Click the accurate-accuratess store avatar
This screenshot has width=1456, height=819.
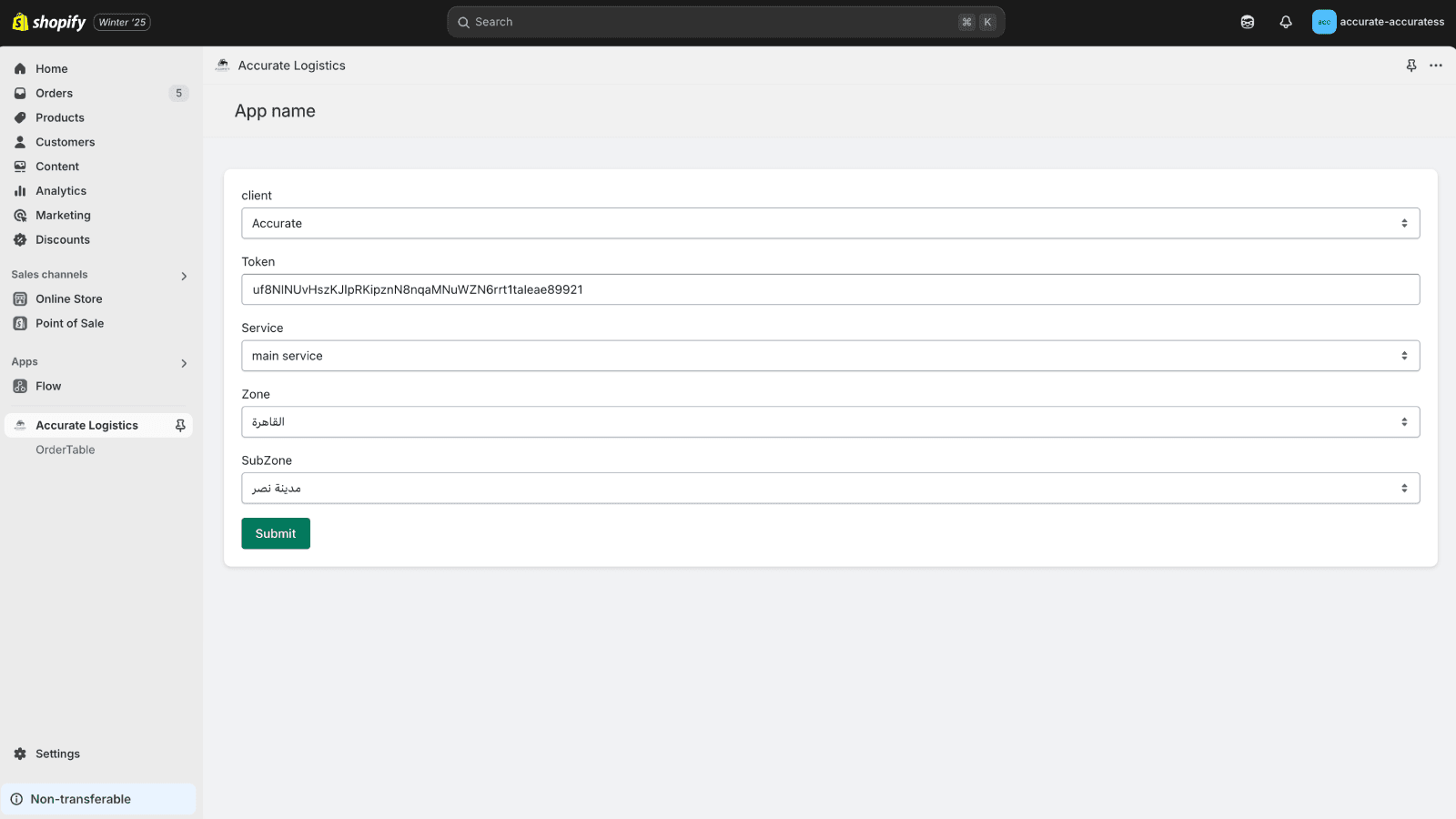click(x=1323, y=22)
